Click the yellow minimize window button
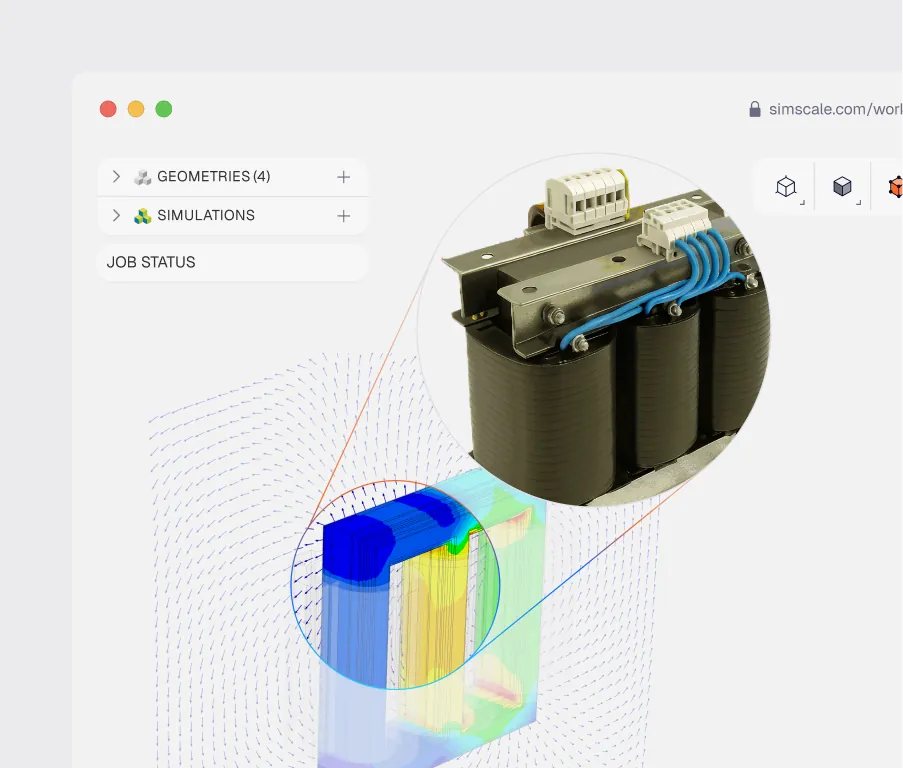903x768 pixels. [x=136, y=109]
